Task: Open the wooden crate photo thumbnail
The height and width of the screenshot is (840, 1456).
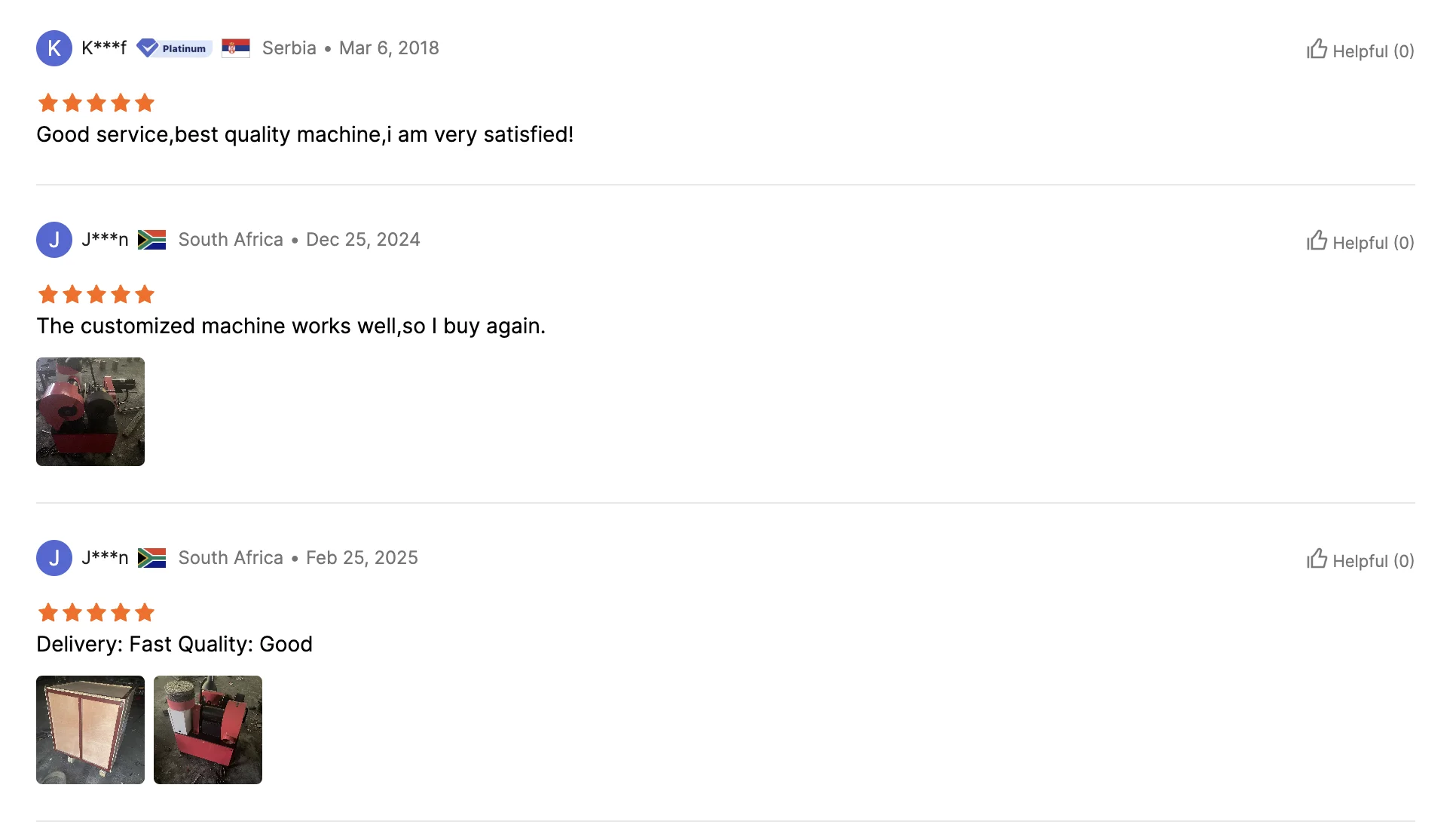Action: [x=90, y=730]
